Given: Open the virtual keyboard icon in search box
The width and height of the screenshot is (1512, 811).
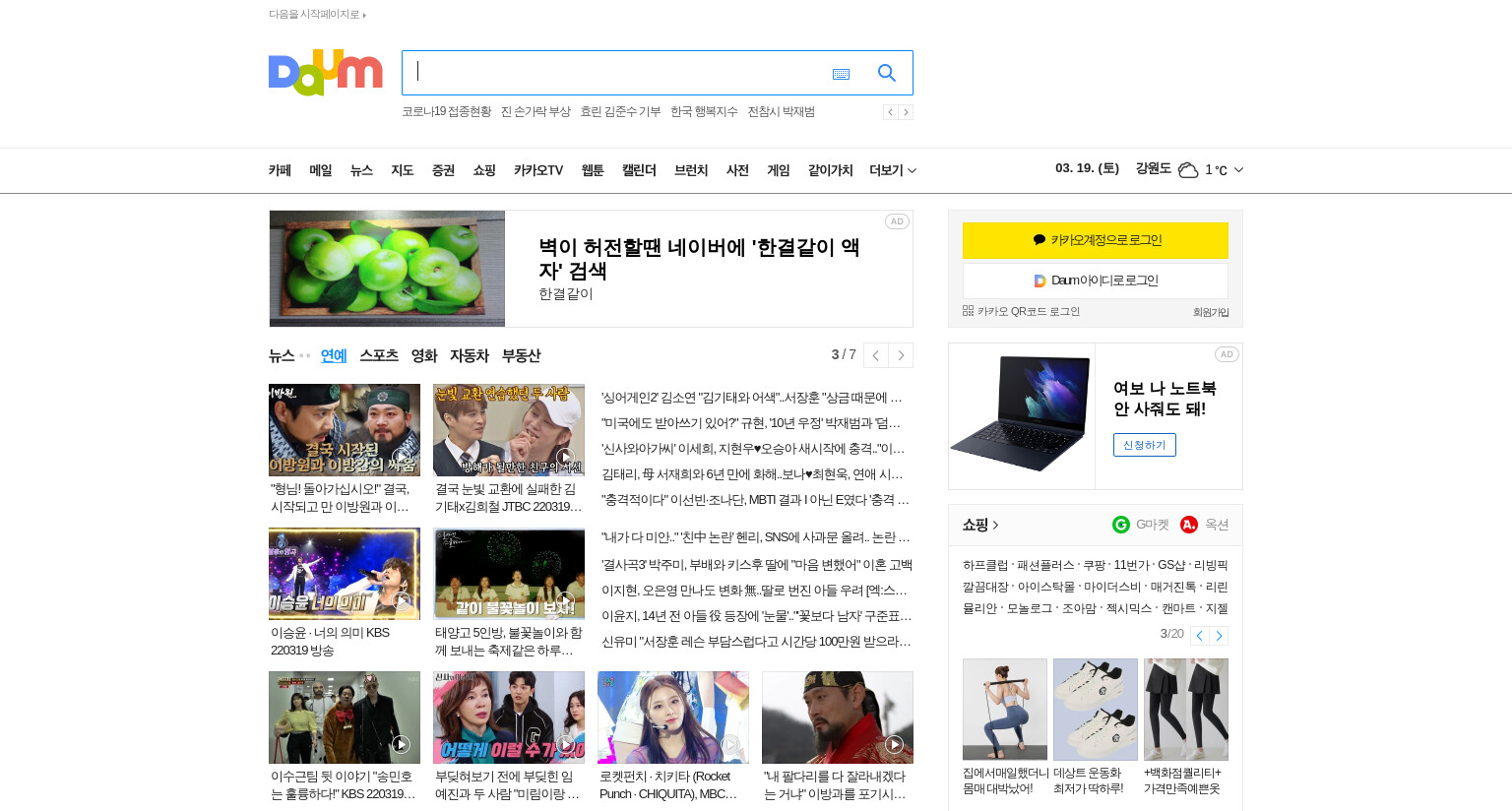Looking at the screenshot, I should click(841, 74).
